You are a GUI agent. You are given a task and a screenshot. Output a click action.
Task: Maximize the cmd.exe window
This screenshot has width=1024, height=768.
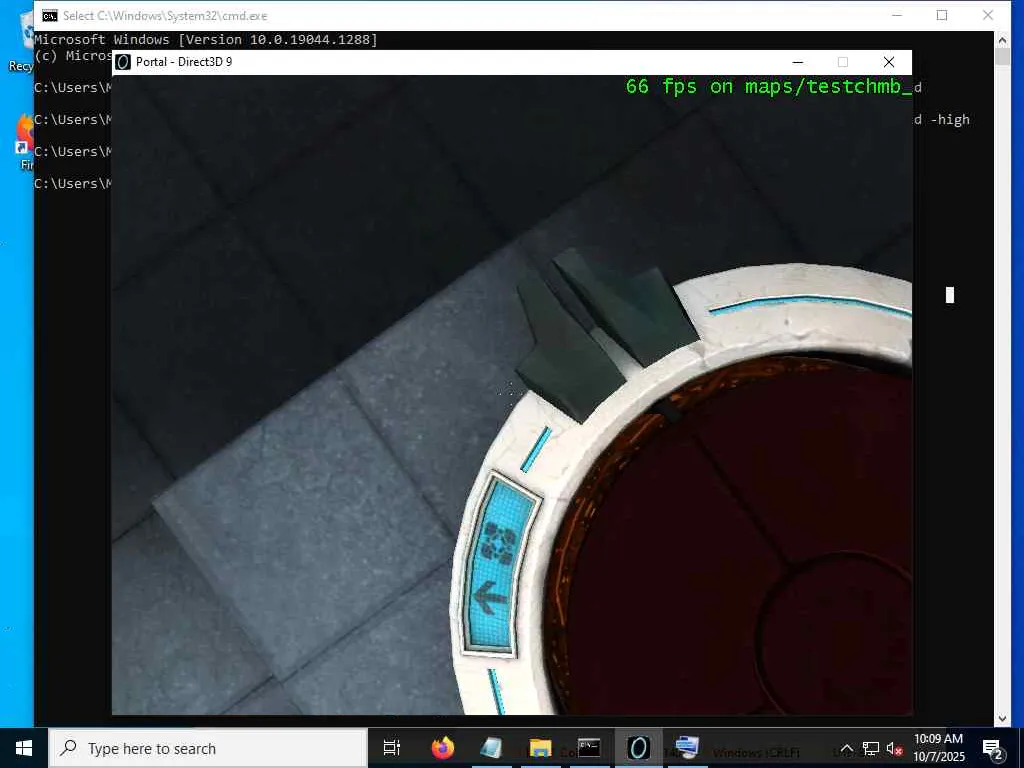[942, 15]
